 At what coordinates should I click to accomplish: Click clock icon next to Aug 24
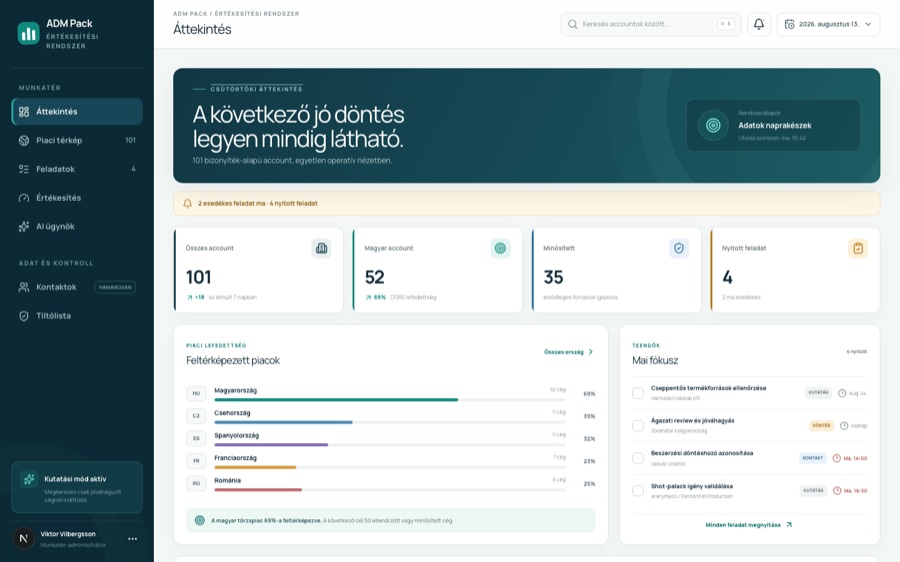pos(842,393)
